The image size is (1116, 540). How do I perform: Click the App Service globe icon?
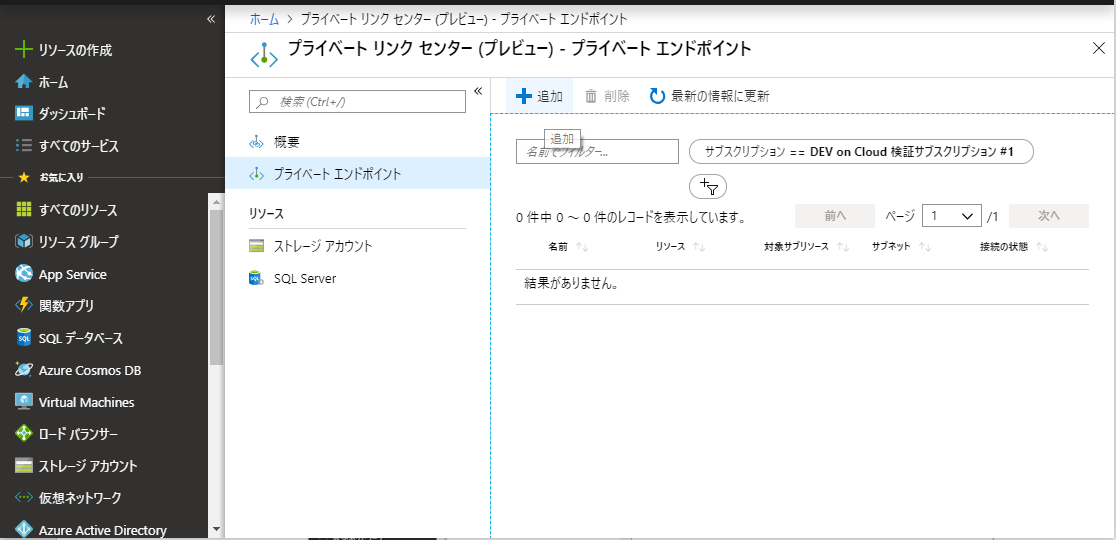(24, 274)
